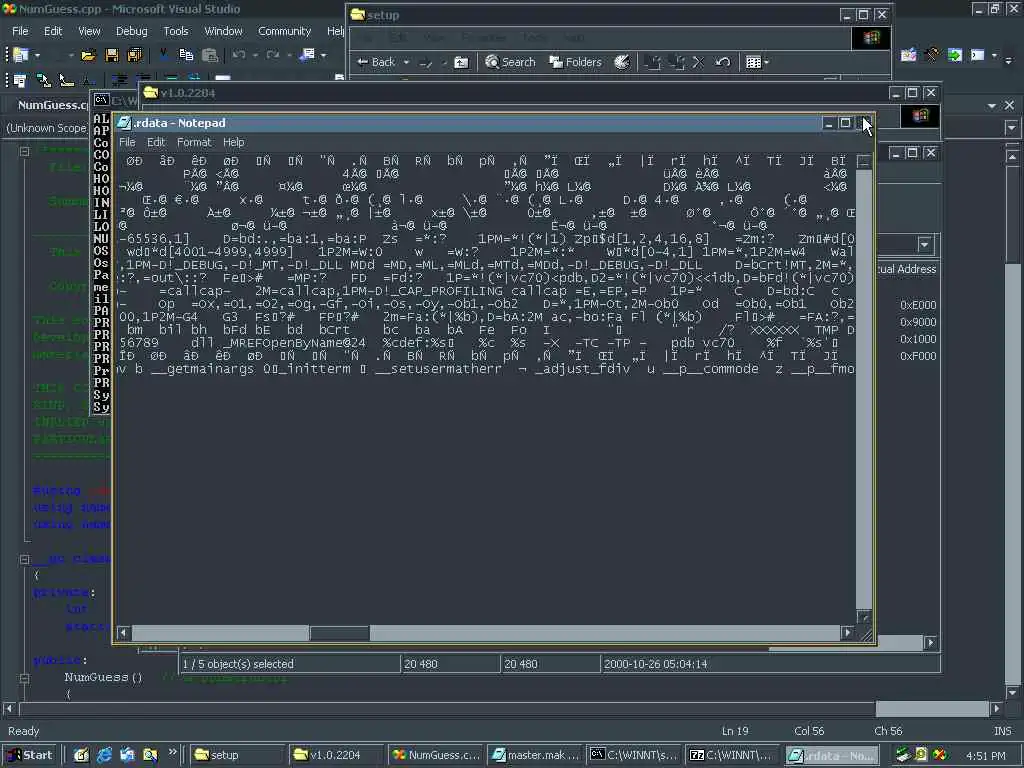The image size is (1024, 768).
Task: Click the Up one level folder icon in setup window
Action: (461, 63)
